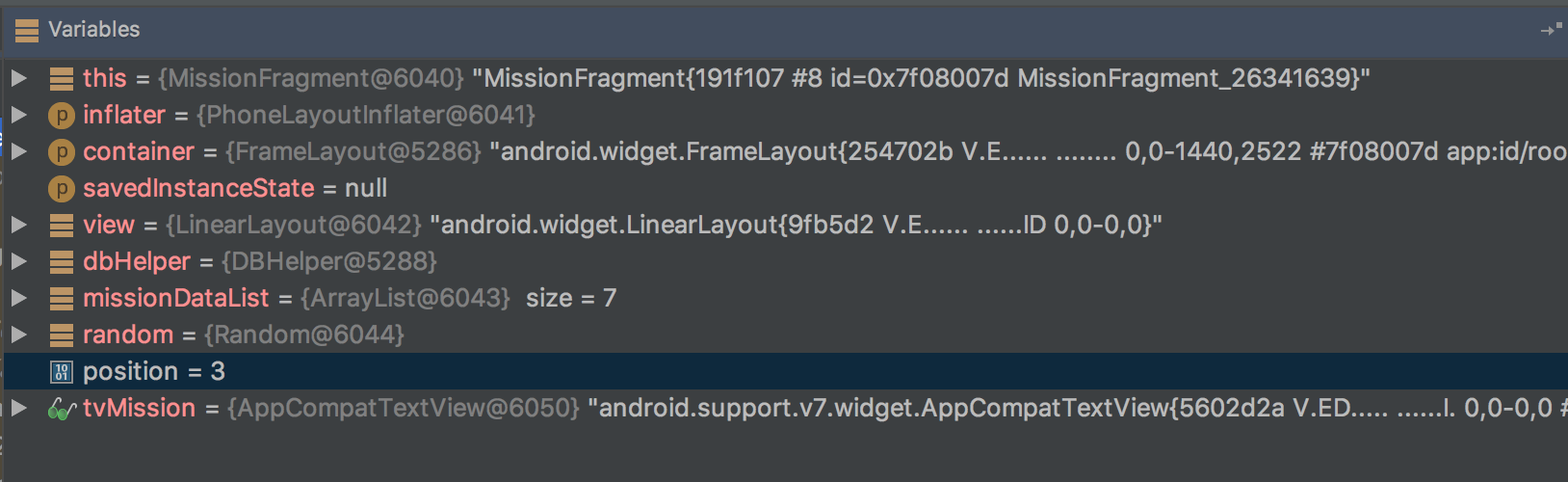
Task: Click the Variables panel title
Action: point(94,30)
